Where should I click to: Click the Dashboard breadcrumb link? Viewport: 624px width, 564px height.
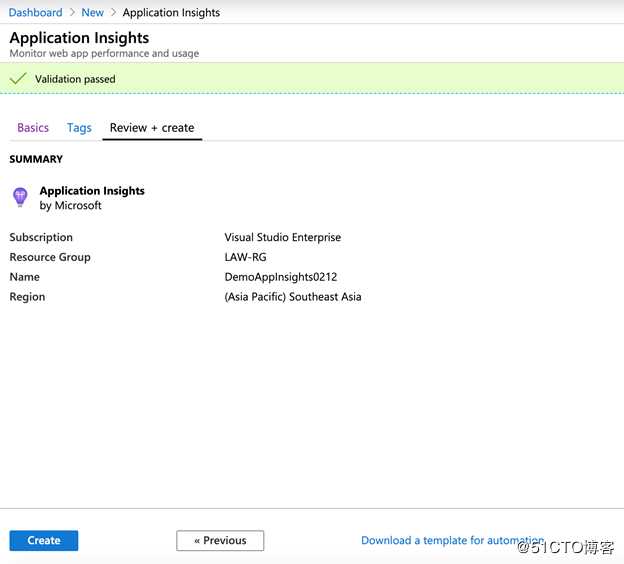pyautogui.click(x=35, y=12)
